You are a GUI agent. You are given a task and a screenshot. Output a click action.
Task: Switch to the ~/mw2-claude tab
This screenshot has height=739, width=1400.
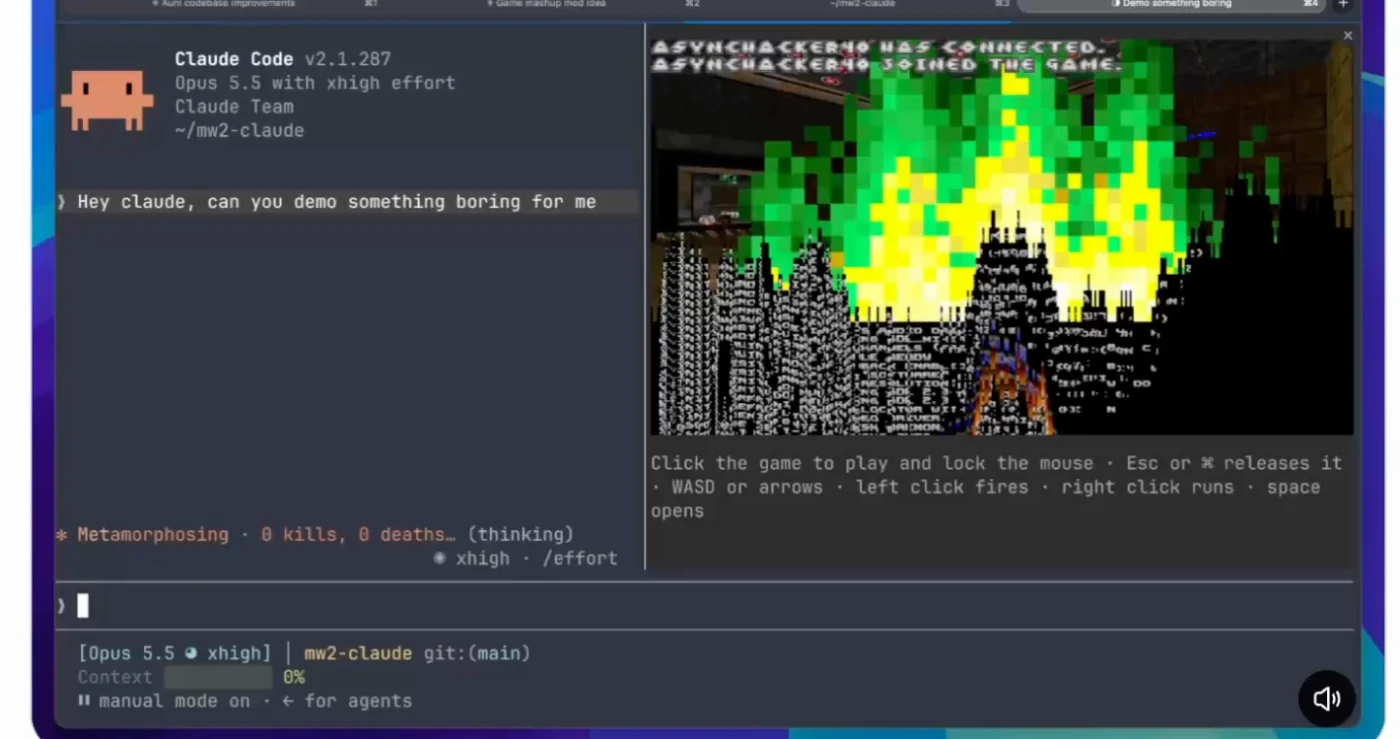tap(862, 4)
